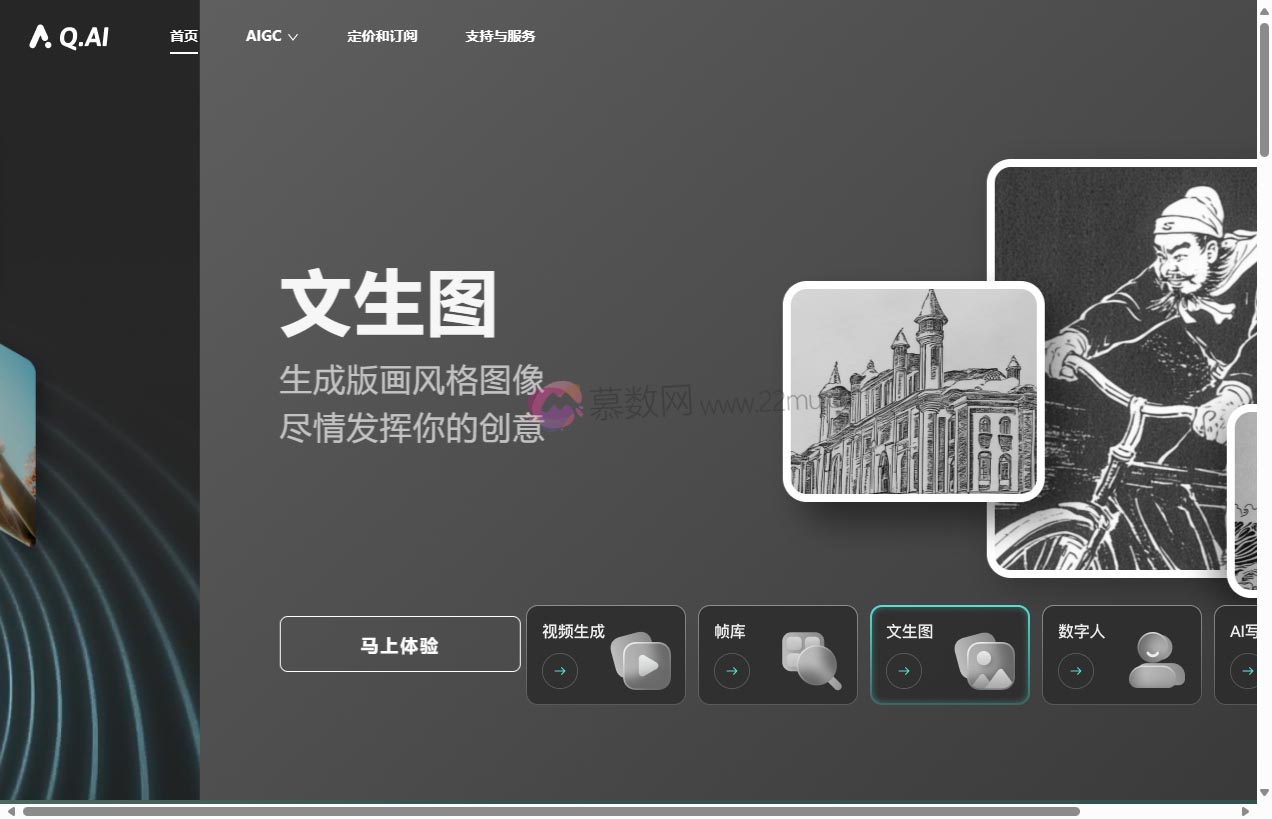
Task: Click the arrow circle under 文生图
Action: pyautogui.click(x=904, y=671)
